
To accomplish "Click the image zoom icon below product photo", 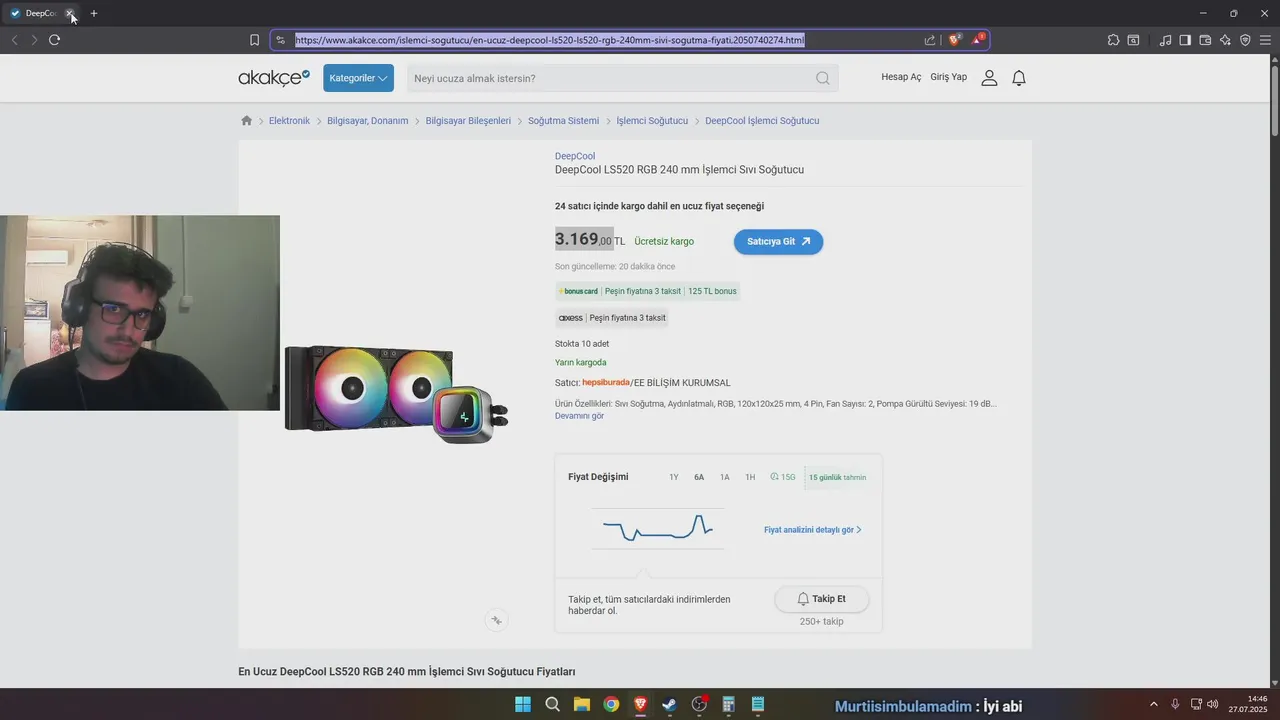I will (496, 620).
